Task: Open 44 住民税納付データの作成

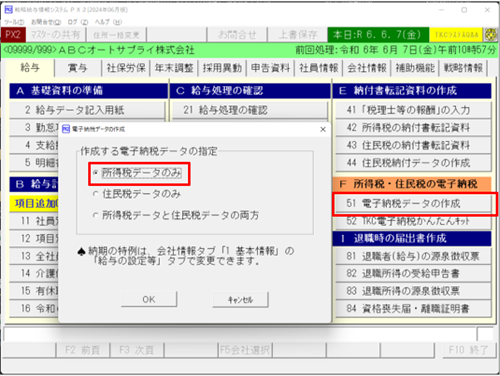Action: (413, 163)
